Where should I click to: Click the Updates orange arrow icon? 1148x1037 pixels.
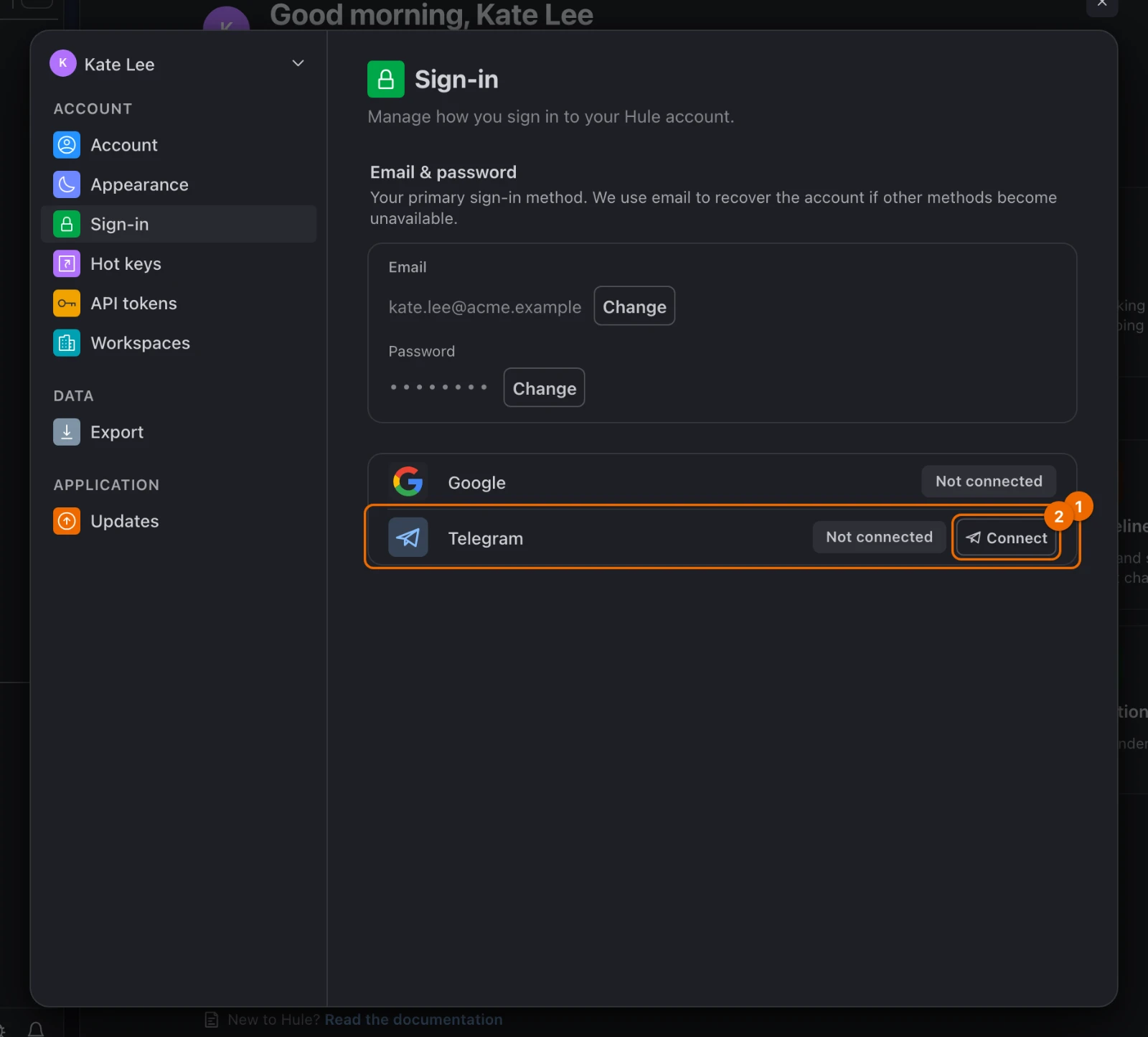click(x=67, y=521)
